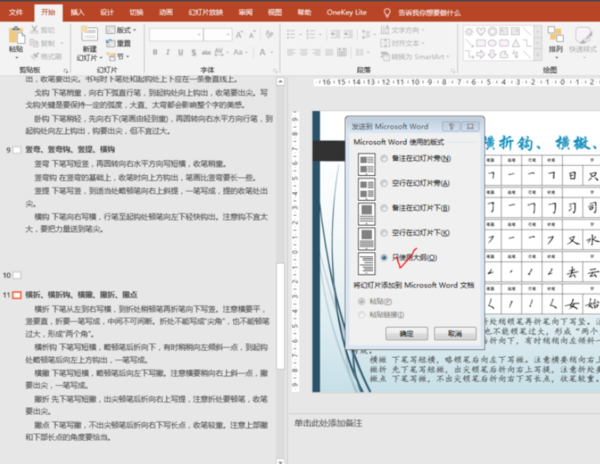Align text left in paragraph group

(x=291, y=52)
